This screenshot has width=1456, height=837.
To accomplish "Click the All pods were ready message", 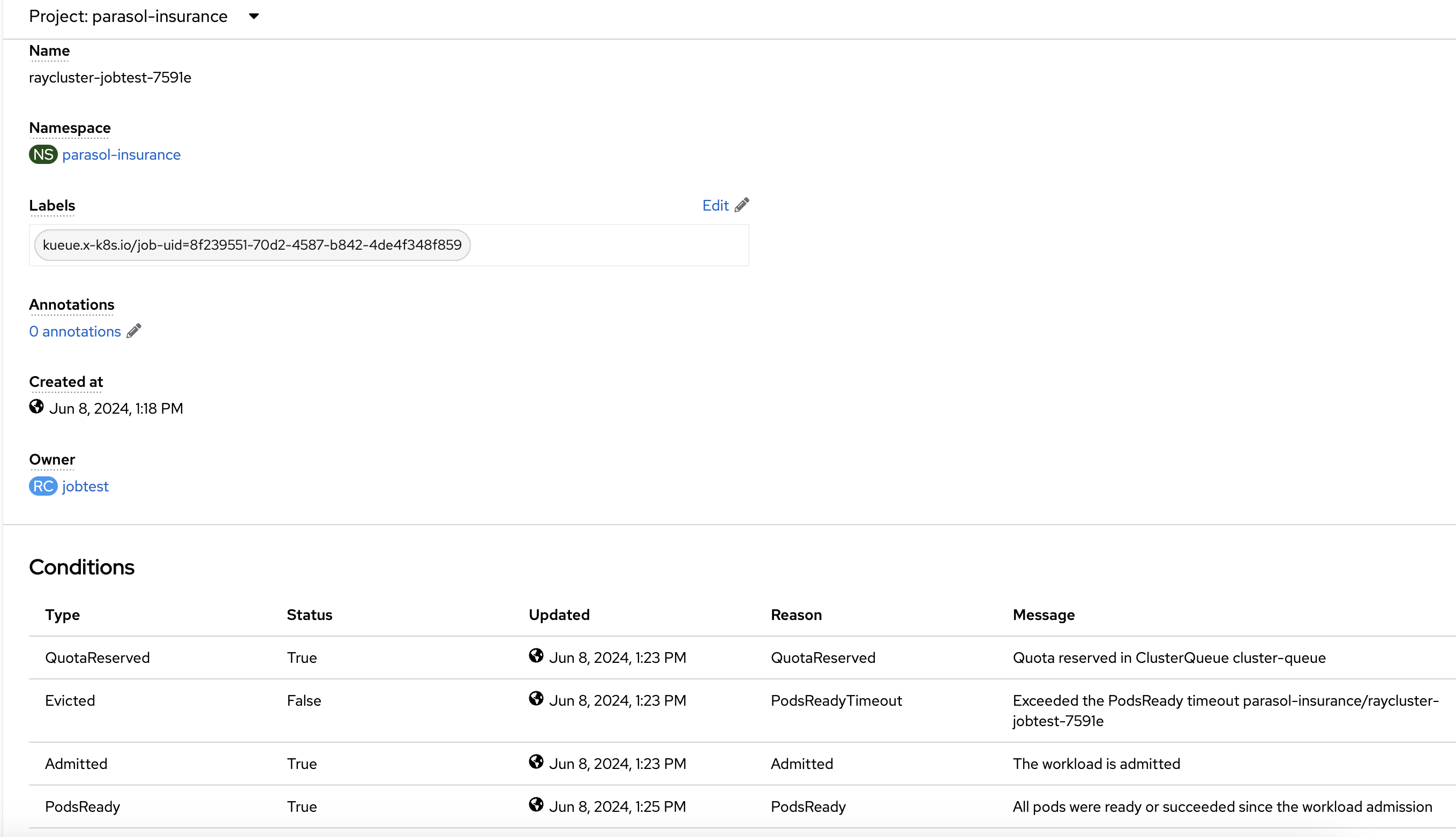I will click(1222, 806).
